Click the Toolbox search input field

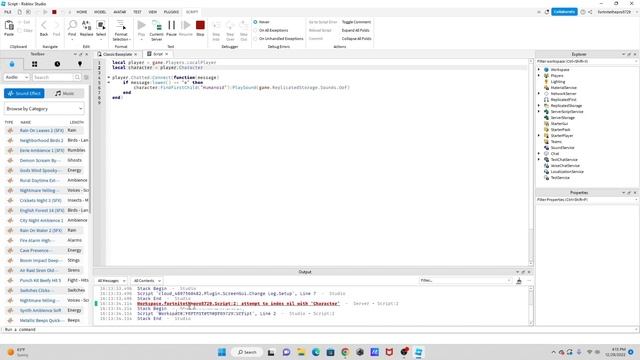coord(53,77)
